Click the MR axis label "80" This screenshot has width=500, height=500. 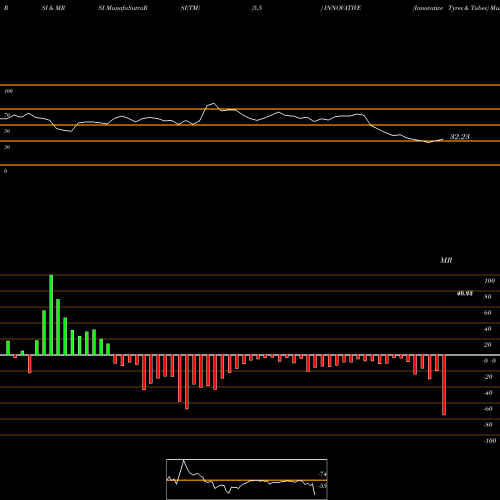point(488,297)
